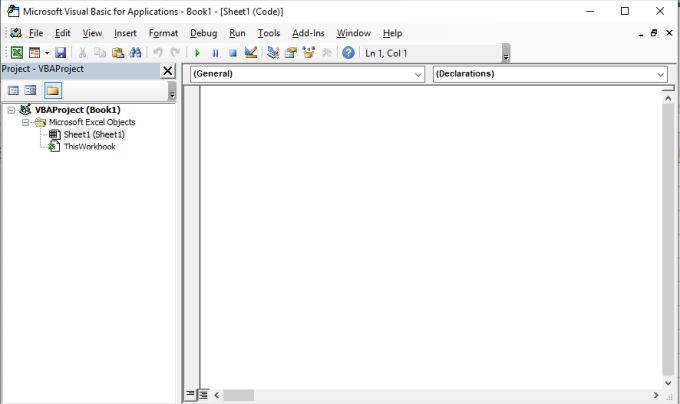Image resolution: width=680 pixels, height=404 pixels.
Task: Click the Break pause icon
Action: pyautogui.click(x=215, y=53)
